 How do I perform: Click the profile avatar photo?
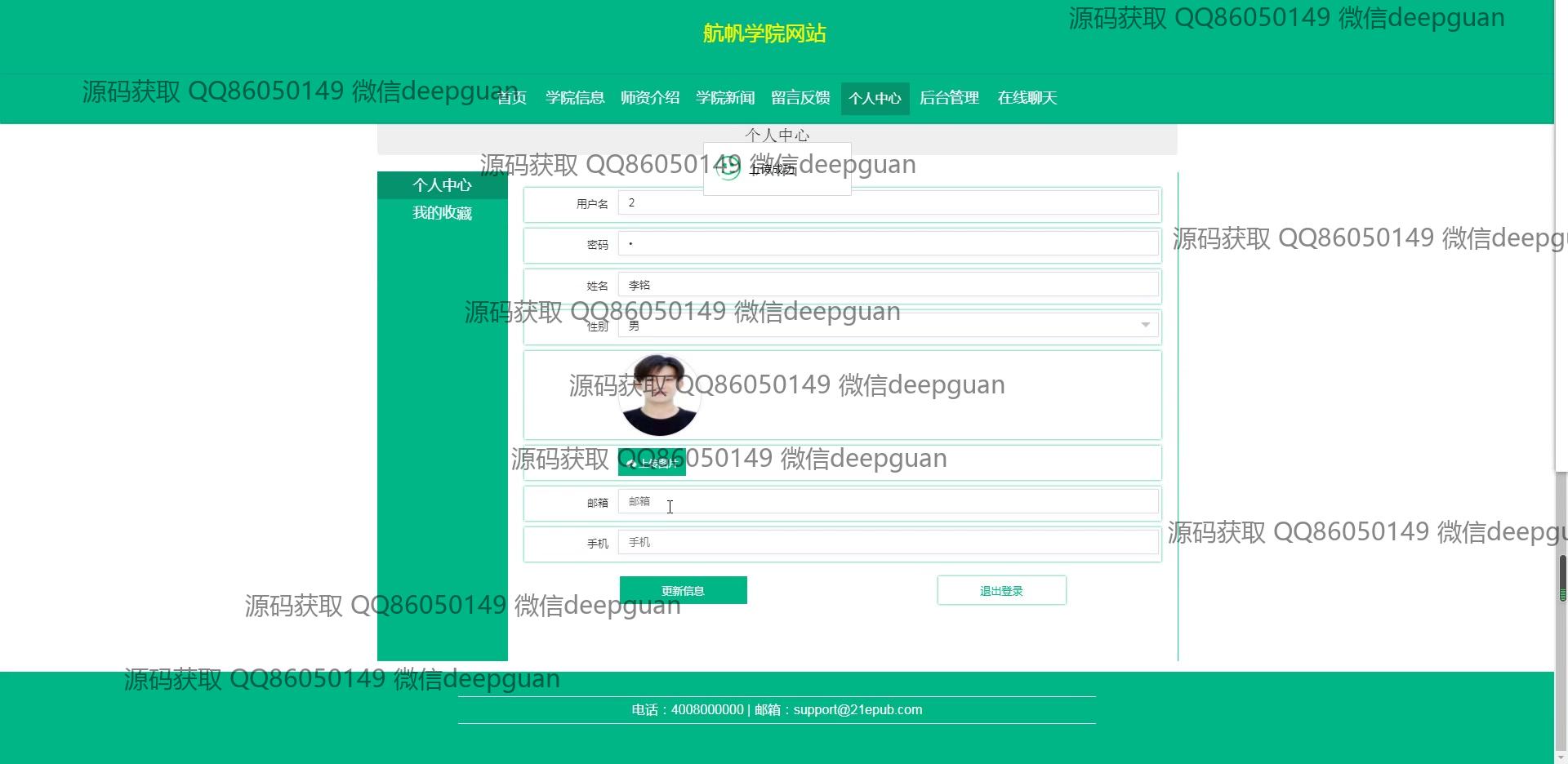tap(659, 396)
